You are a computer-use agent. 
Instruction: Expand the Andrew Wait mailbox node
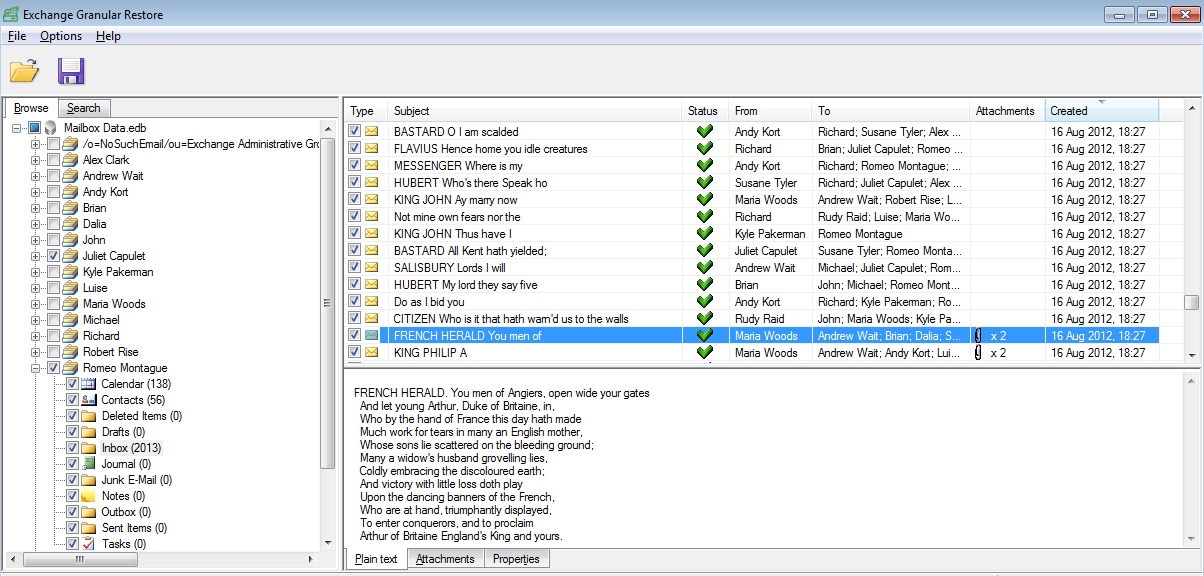click(x=36, y=176)
